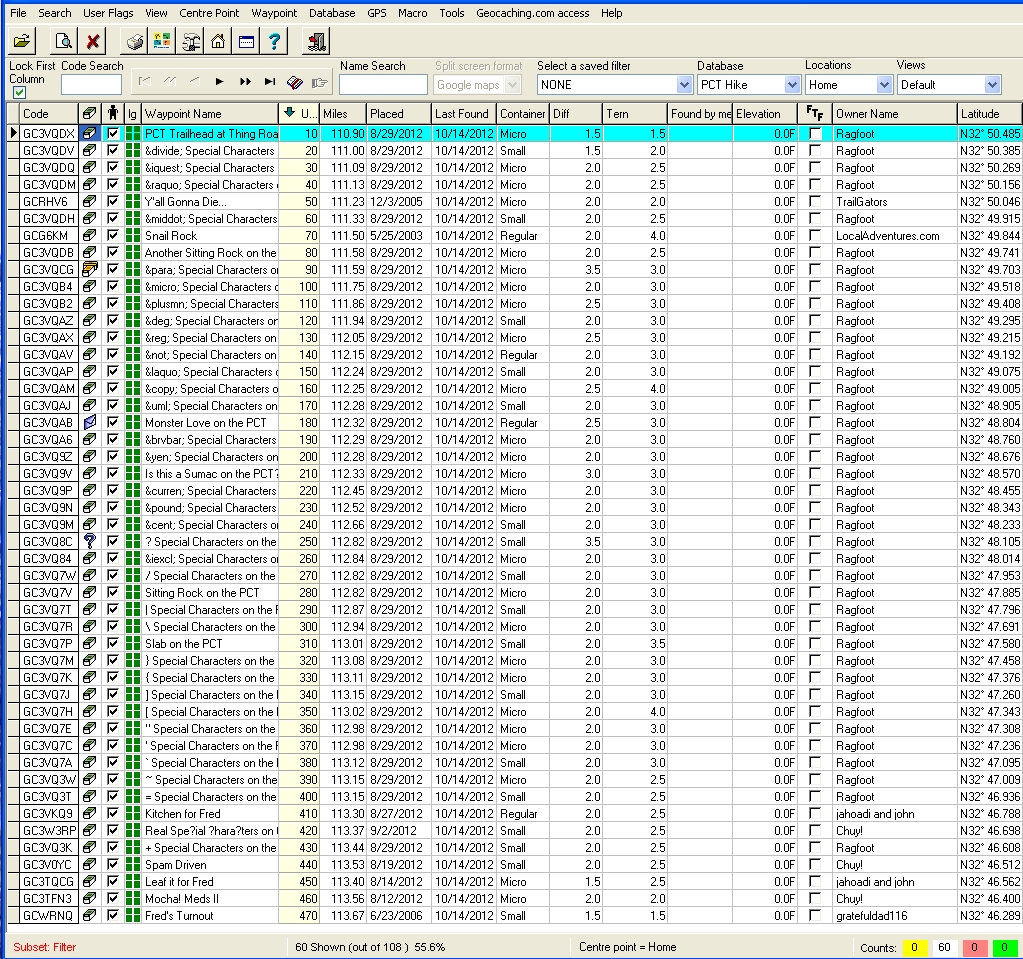Sort by the Code column header
Image resolution: width=1023 pixels, height=959 pixels.
(49, 114)
